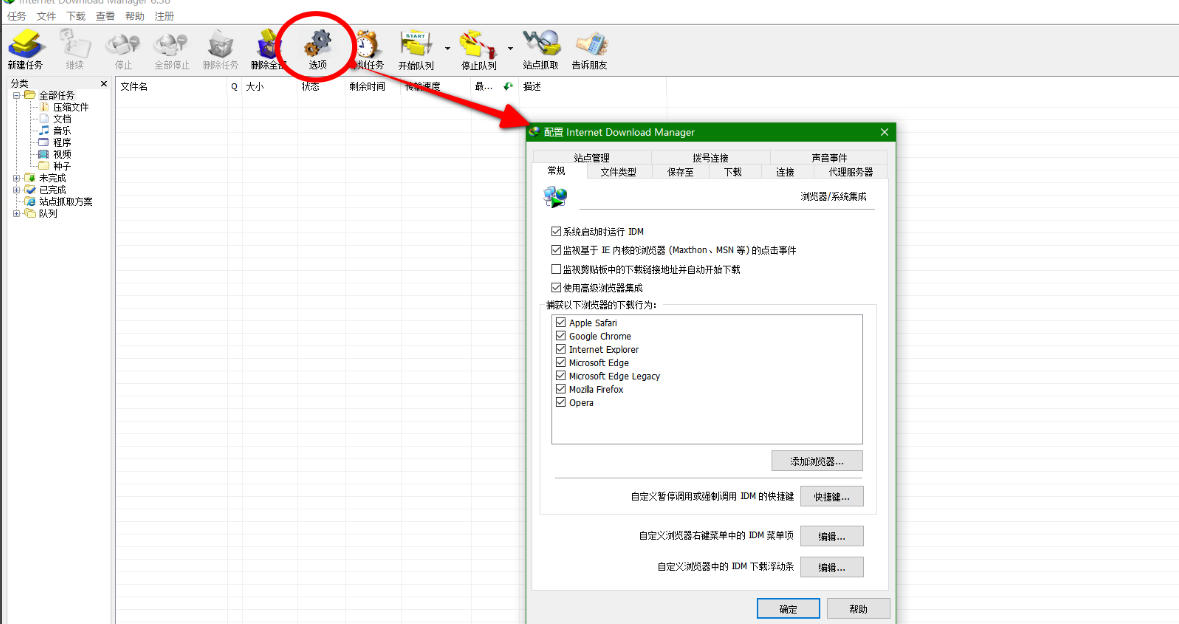Toggle IE内核浏览器 click monitoring checkbox

click(556, 250)
